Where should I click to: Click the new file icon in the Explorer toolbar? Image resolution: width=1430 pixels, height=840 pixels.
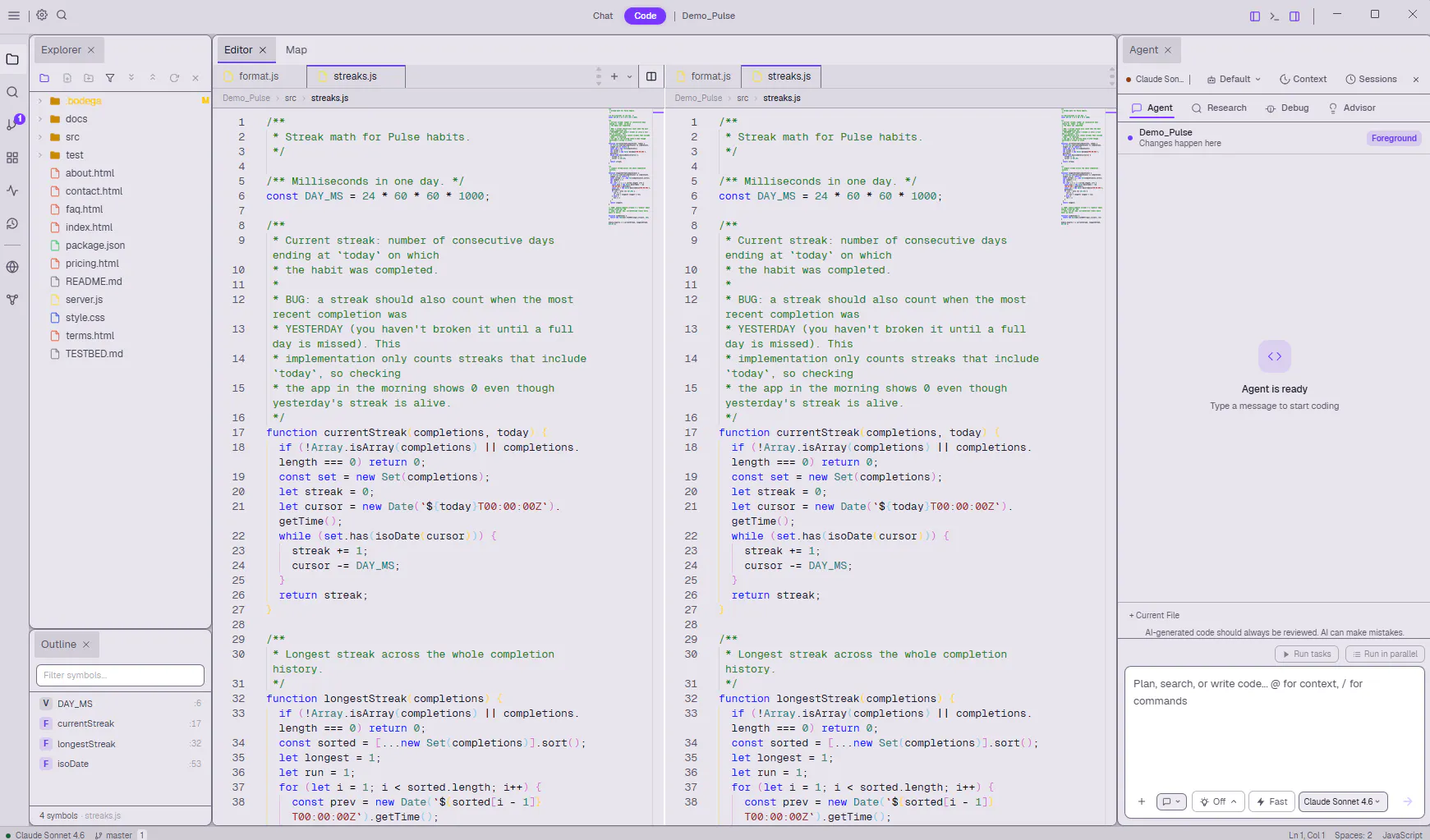coord(67,78)
